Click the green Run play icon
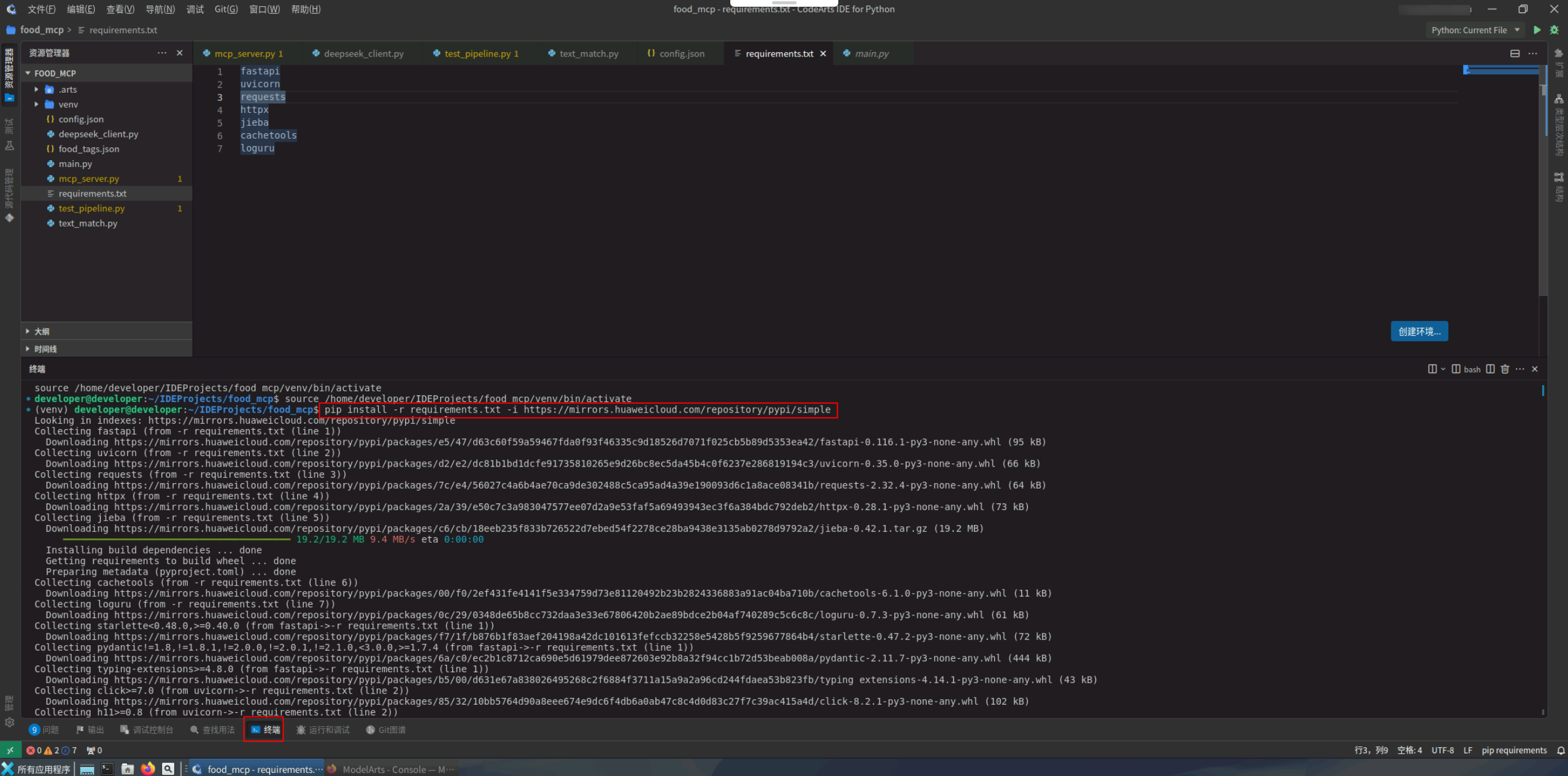The height and width of the screenshot is (776, 1568). (x=1537, y=30)
